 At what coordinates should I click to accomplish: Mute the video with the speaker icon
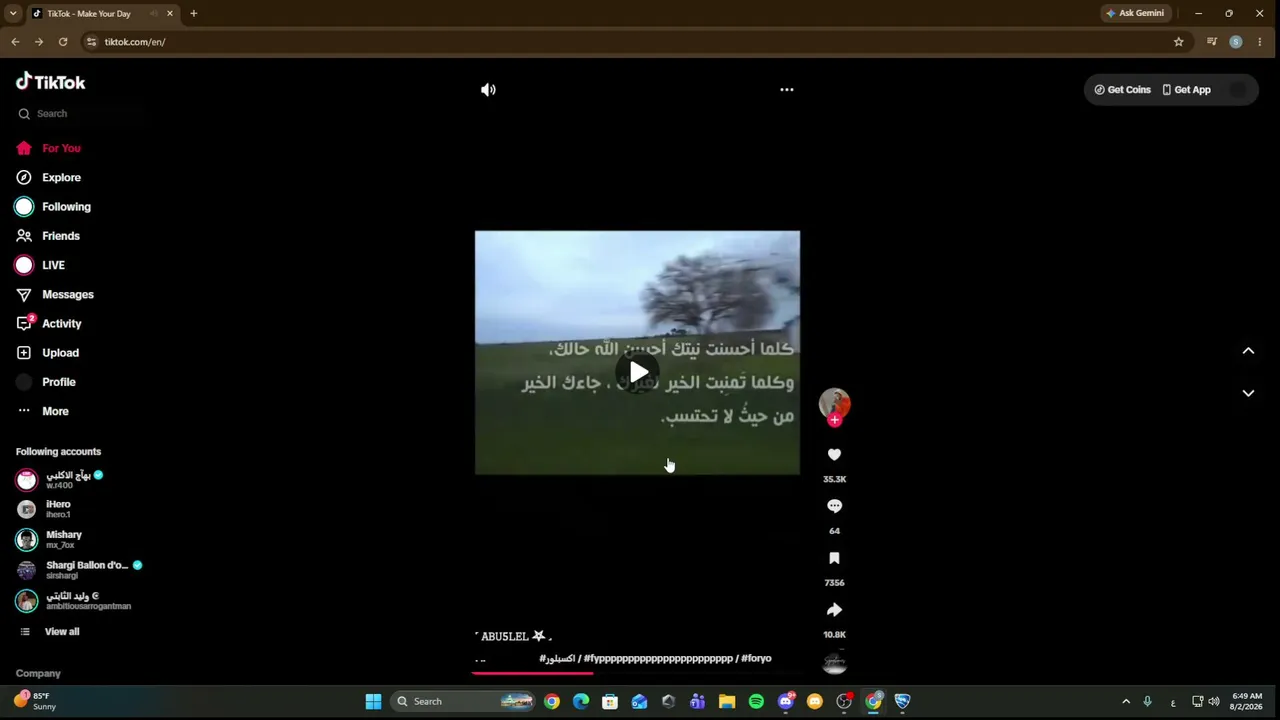(488, 90)
